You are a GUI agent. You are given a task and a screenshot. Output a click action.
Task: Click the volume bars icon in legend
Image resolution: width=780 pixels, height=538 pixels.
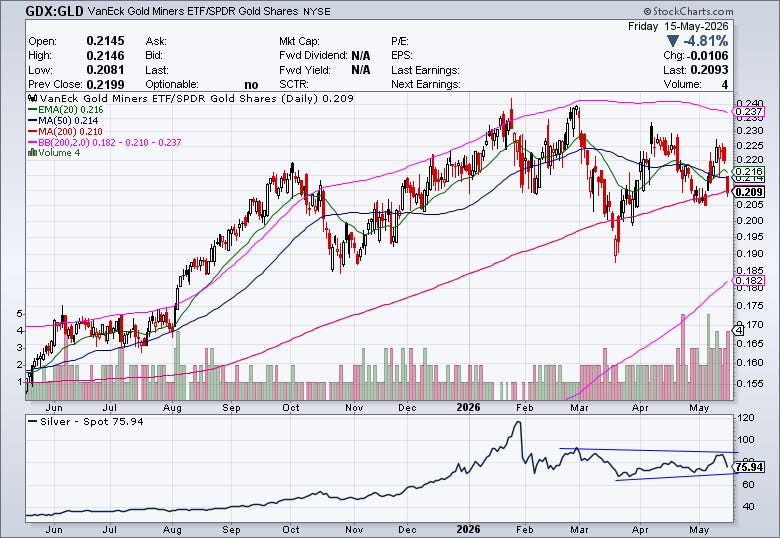(32, 153)
